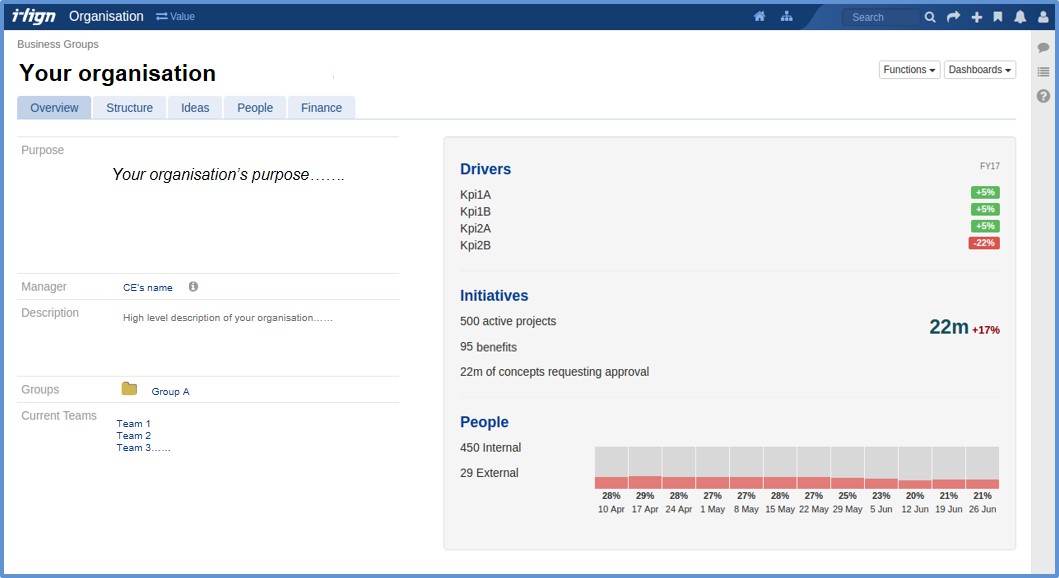
Task: Click the share arrow icon
Action: pyautogui.click(x=953, y=17)
